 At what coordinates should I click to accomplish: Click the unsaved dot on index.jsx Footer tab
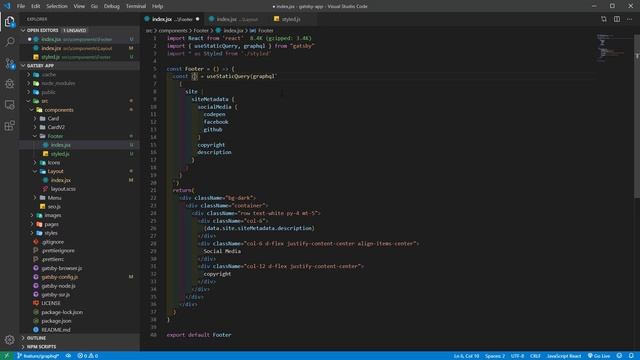(x=198, y=19)
